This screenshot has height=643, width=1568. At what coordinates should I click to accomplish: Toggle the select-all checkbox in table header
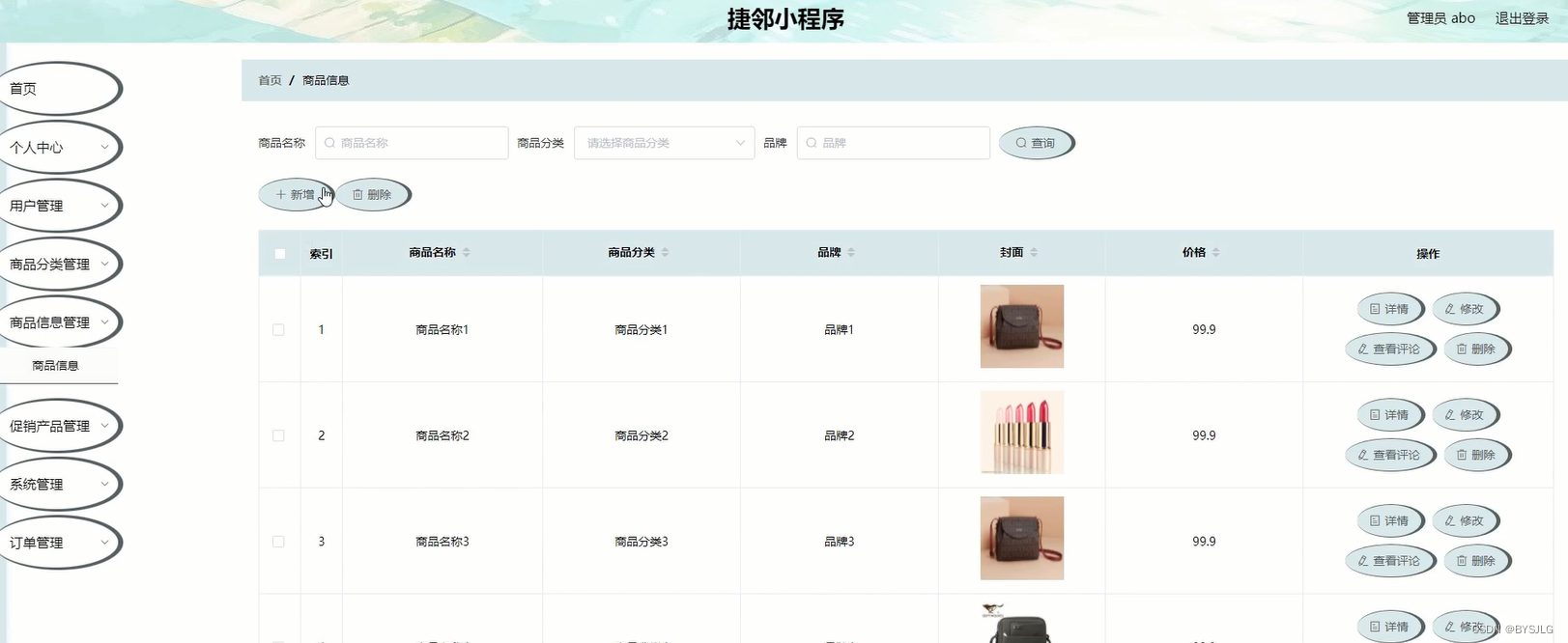coord(280,254)
